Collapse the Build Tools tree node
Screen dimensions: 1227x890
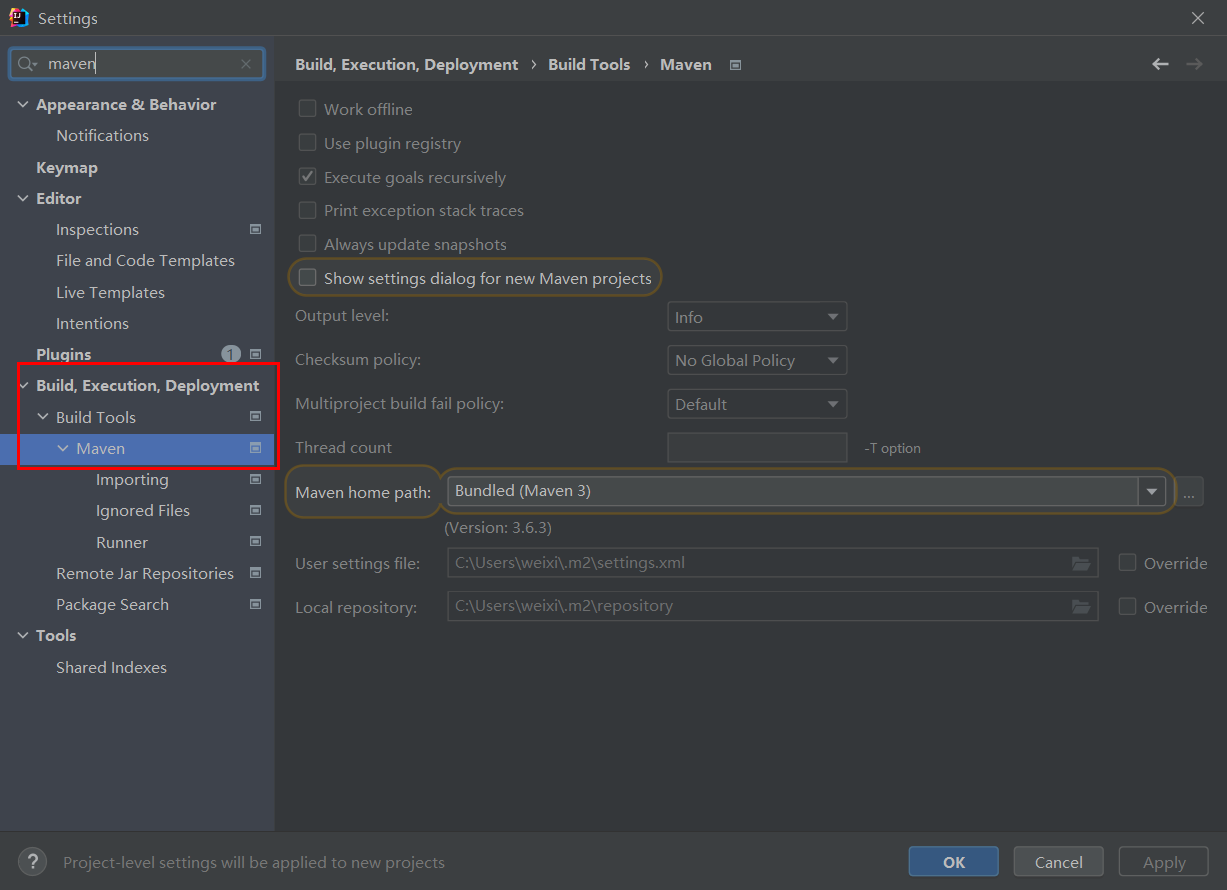pos(43,417)
